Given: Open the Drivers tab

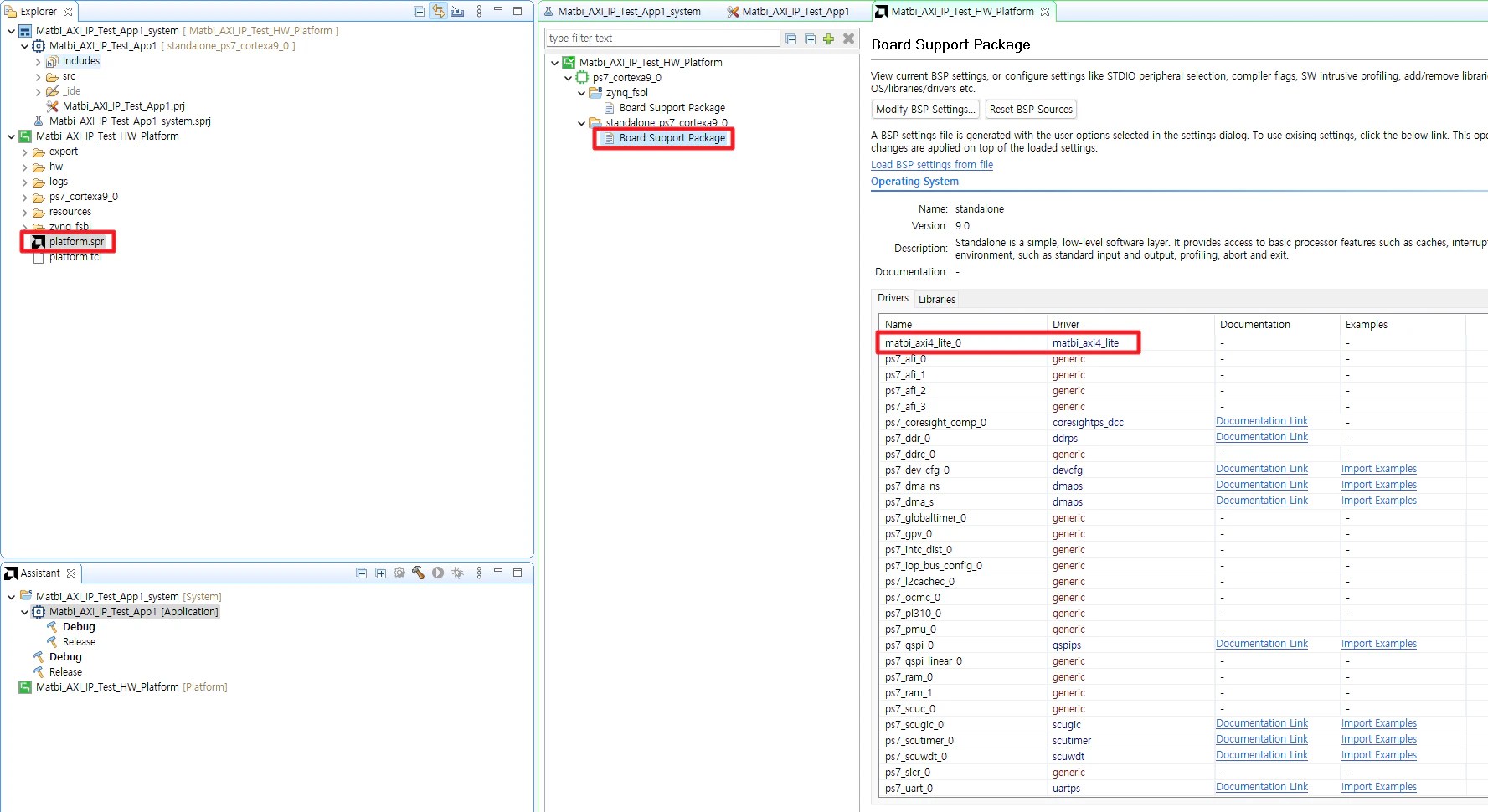Looking at the screenshot, I should coord(893,298).
